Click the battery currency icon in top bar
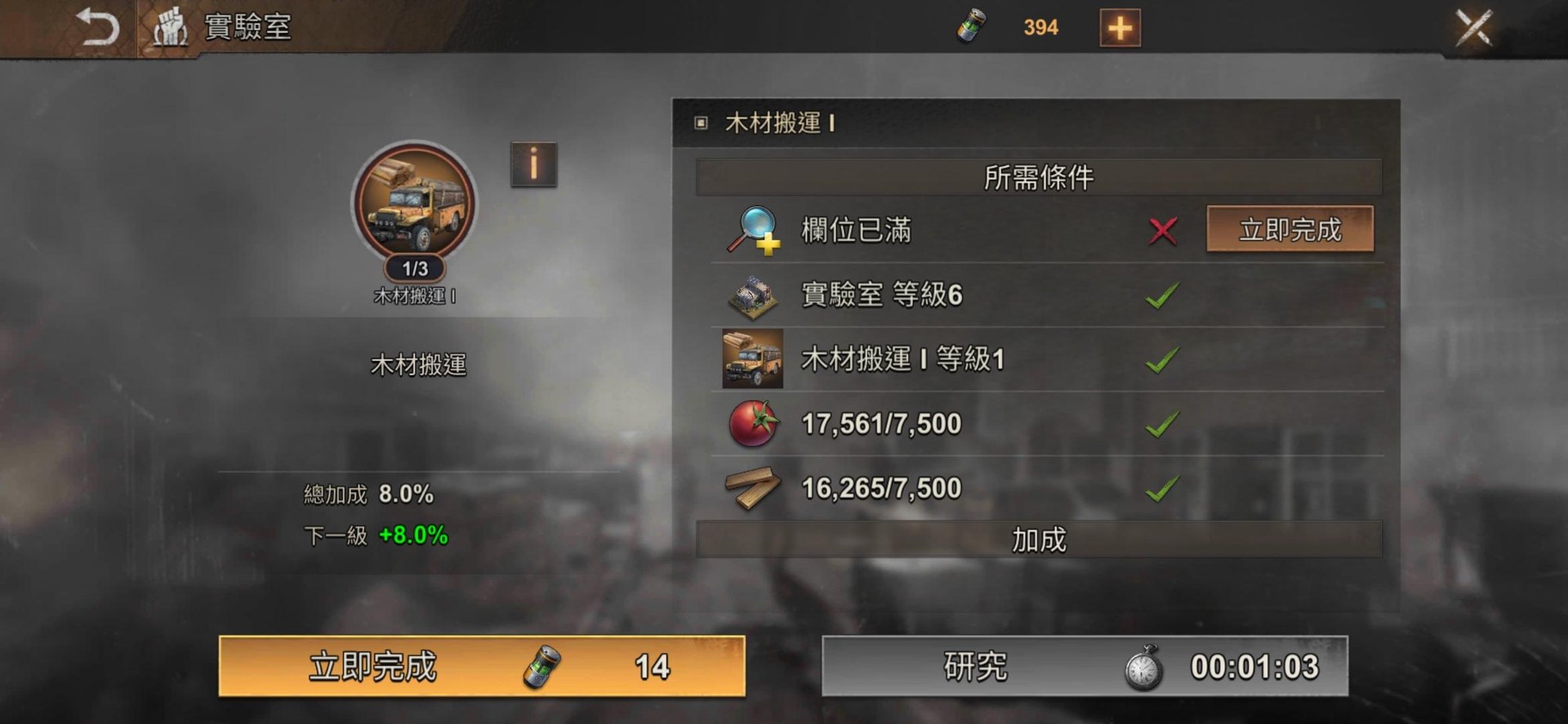 tap(971, 26)
